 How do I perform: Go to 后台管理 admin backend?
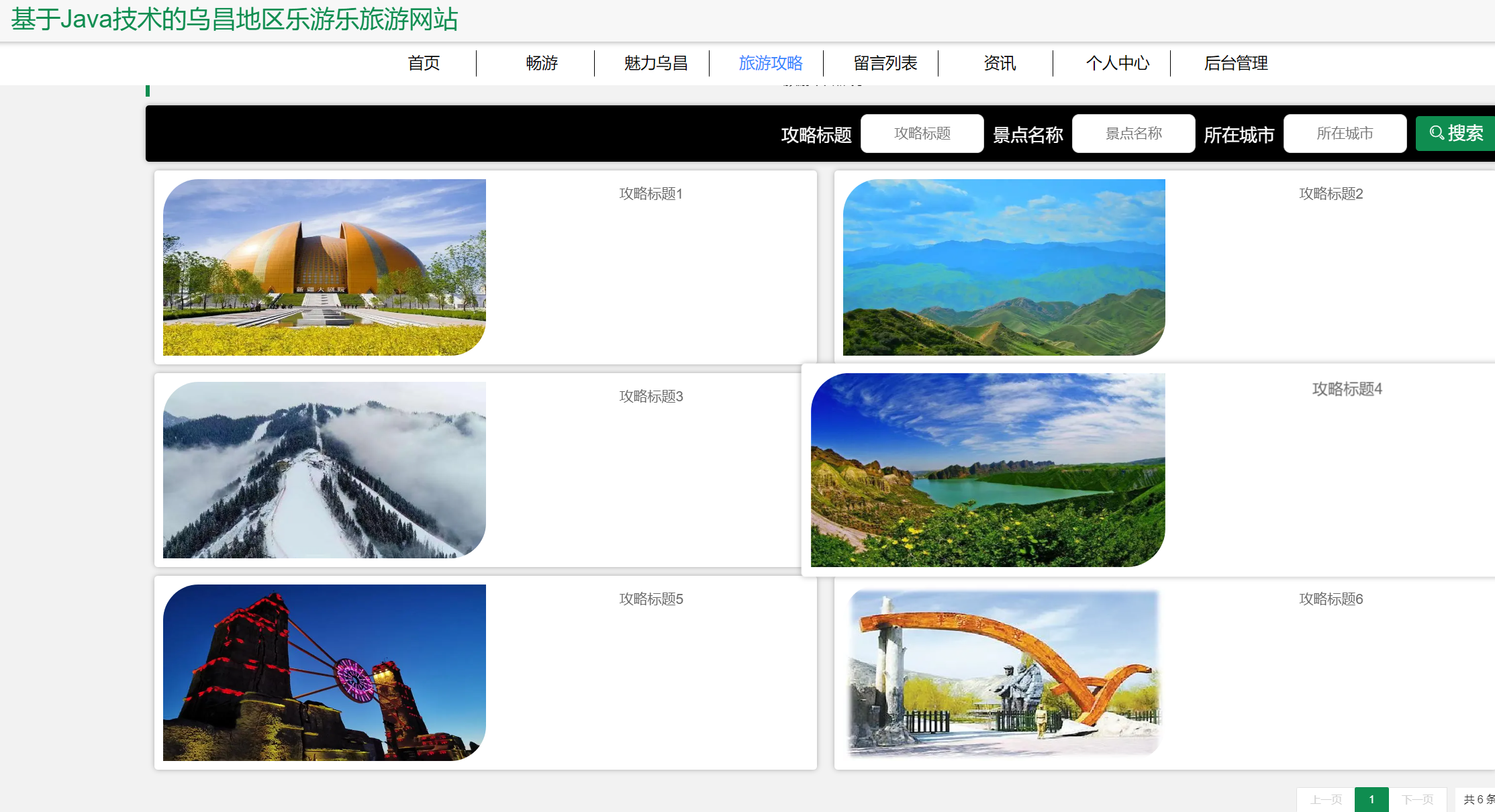coord(1235,63)
